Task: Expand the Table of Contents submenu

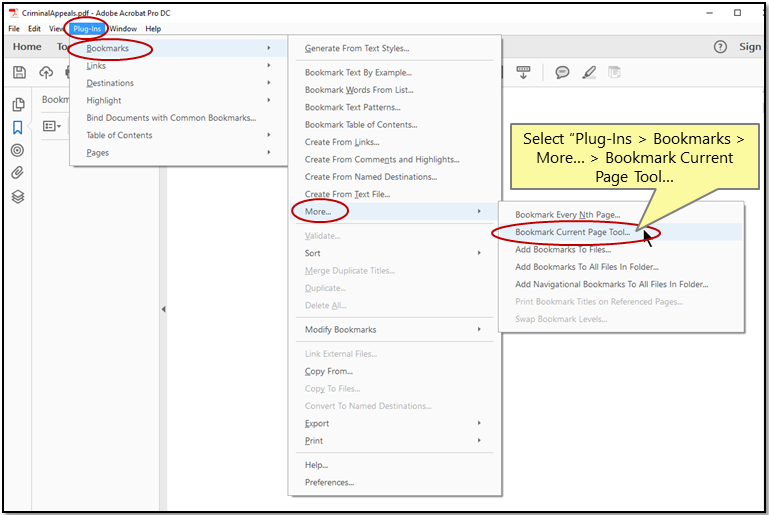Action: pyautogui.click(x=179, y=135)
